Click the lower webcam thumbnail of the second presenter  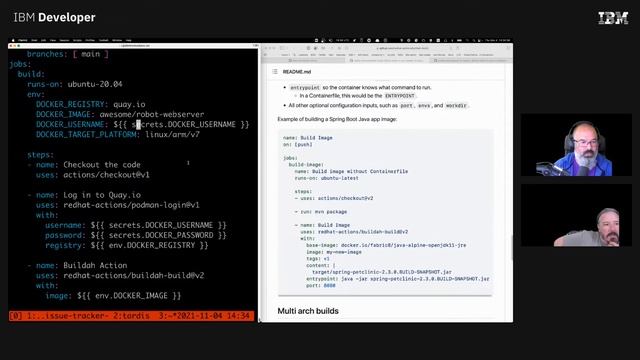pos(576,215)
